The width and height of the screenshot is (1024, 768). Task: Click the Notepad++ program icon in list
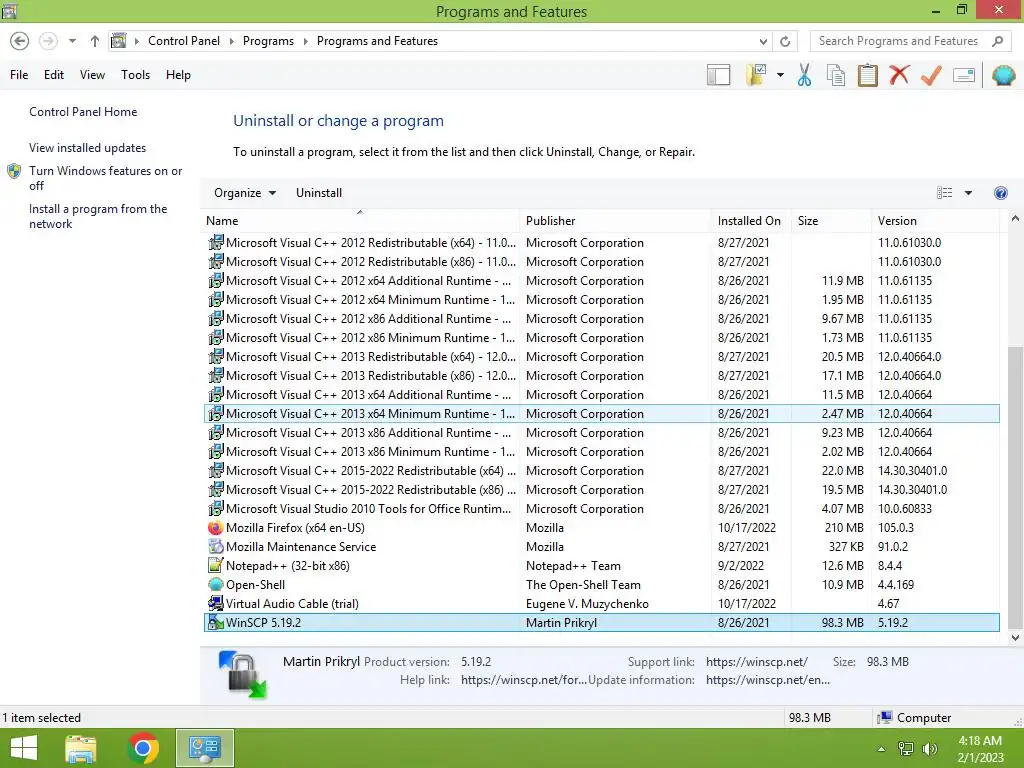coord(216,566)
